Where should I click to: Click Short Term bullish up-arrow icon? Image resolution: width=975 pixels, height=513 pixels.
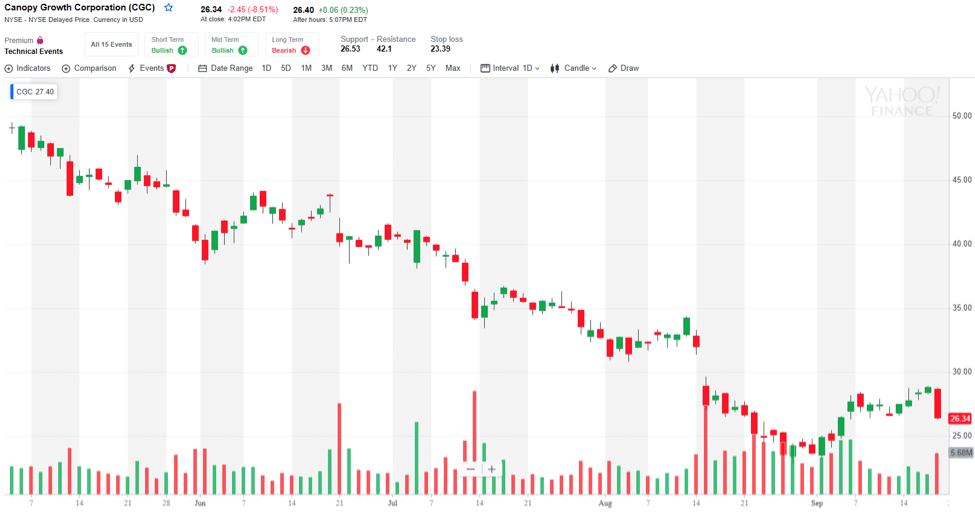point(182,50)
